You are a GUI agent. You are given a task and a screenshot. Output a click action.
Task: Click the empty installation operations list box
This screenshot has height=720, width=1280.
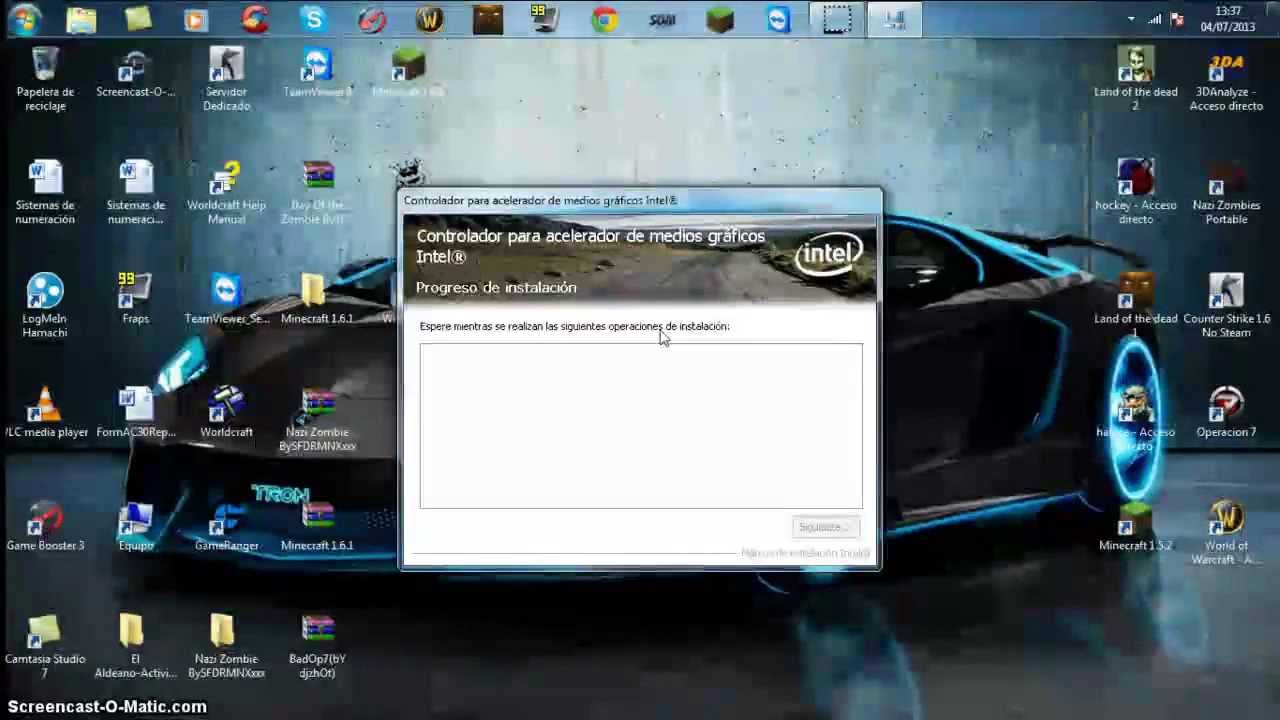coord(641,426)
